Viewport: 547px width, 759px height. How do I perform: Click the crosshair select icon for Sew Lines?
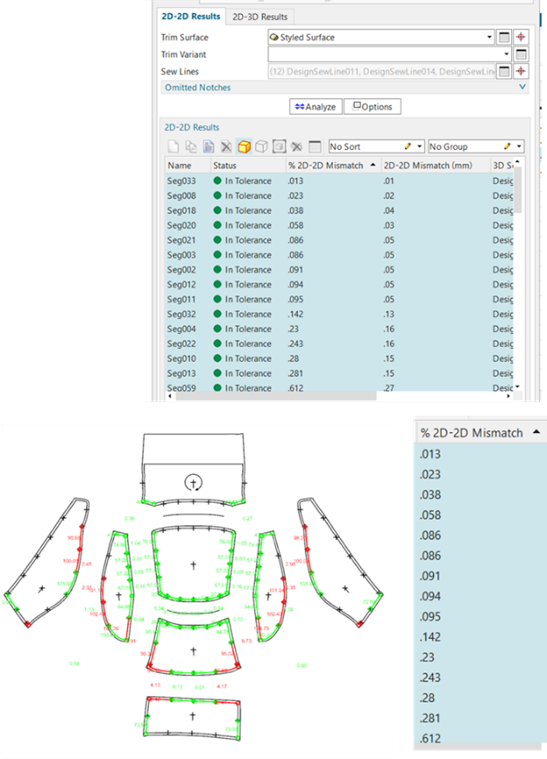[521, 71]
